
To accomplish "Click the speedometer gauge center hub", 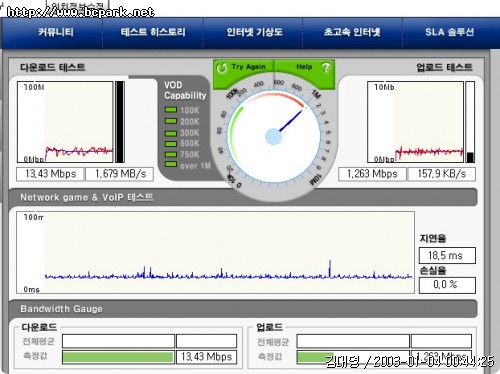I will pyautogui.click(x=273, y=137).
